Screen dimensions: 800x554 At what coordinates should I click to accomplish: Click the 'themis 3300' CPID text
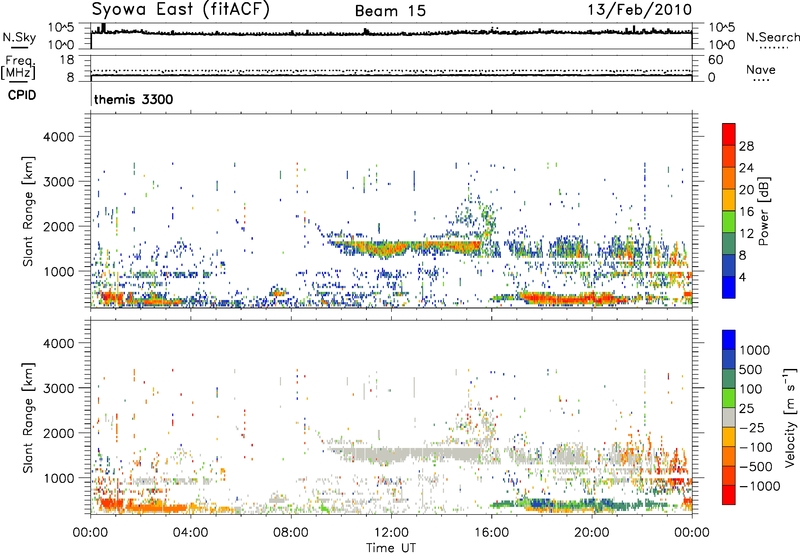[134, 99]
